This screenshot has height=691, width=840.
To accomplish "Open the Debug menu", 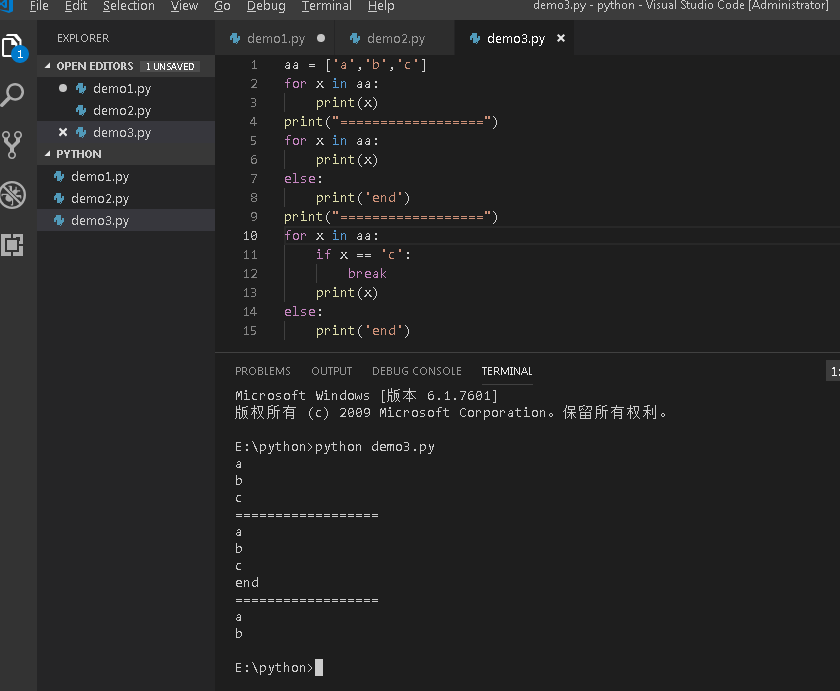I will 267,7.
